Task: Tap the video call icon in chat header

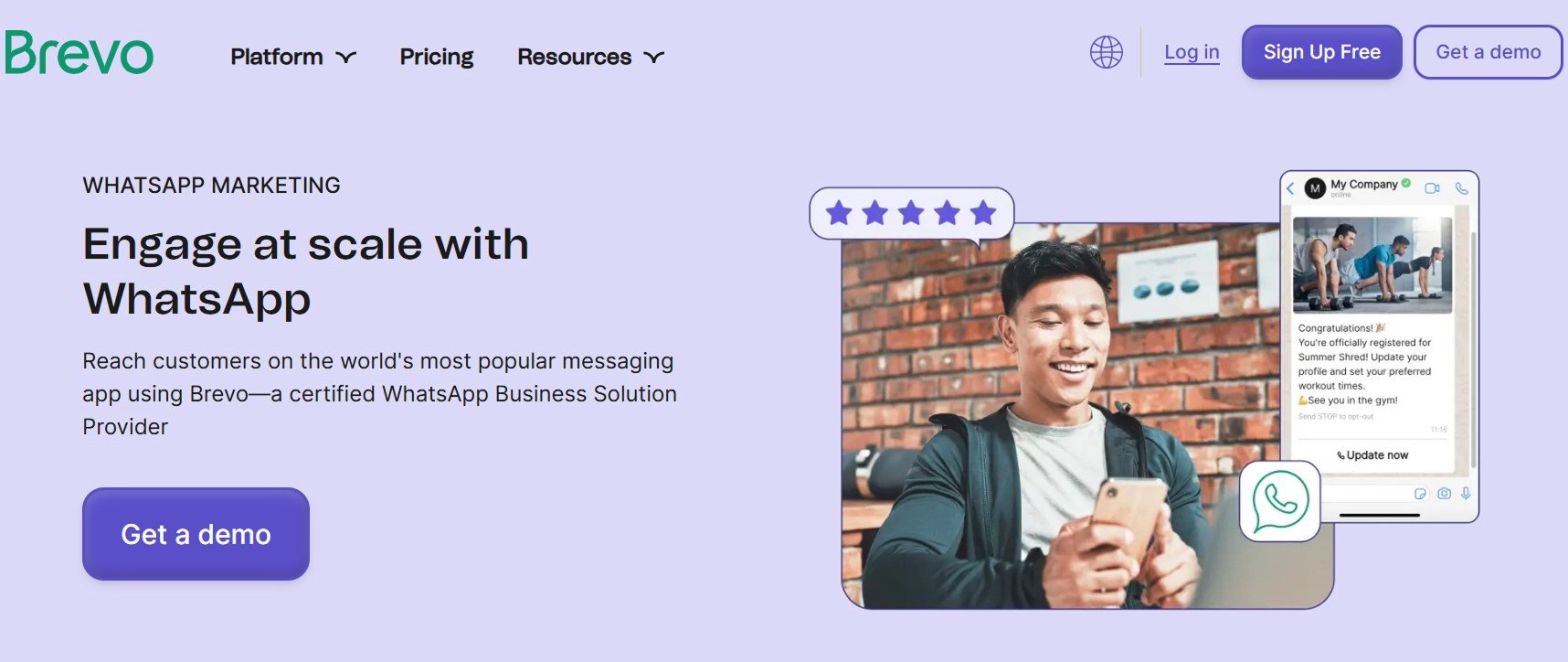Action: (1432, 188)
